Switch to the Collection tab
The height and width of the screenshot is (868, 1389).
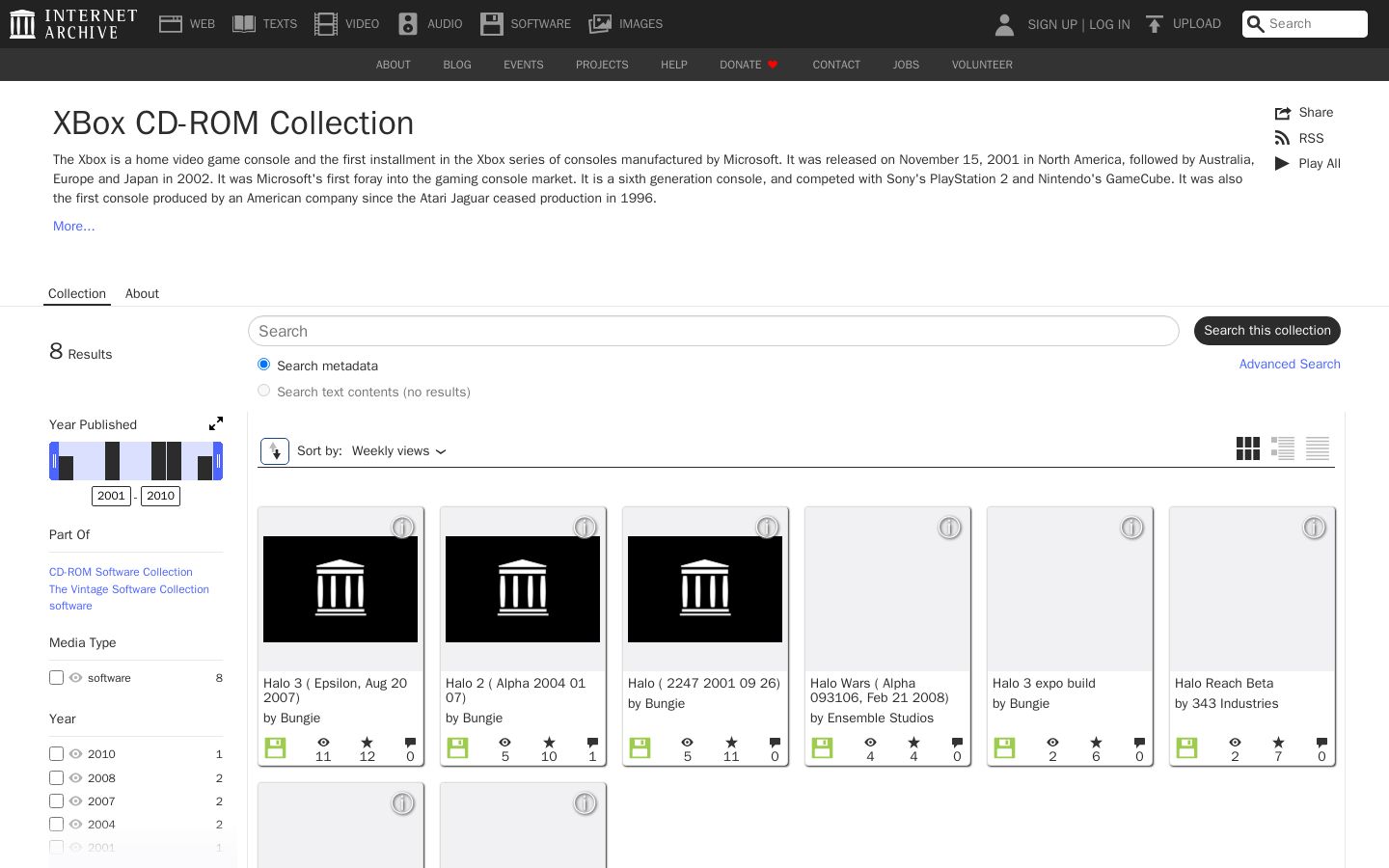click(x=77, y=293)
